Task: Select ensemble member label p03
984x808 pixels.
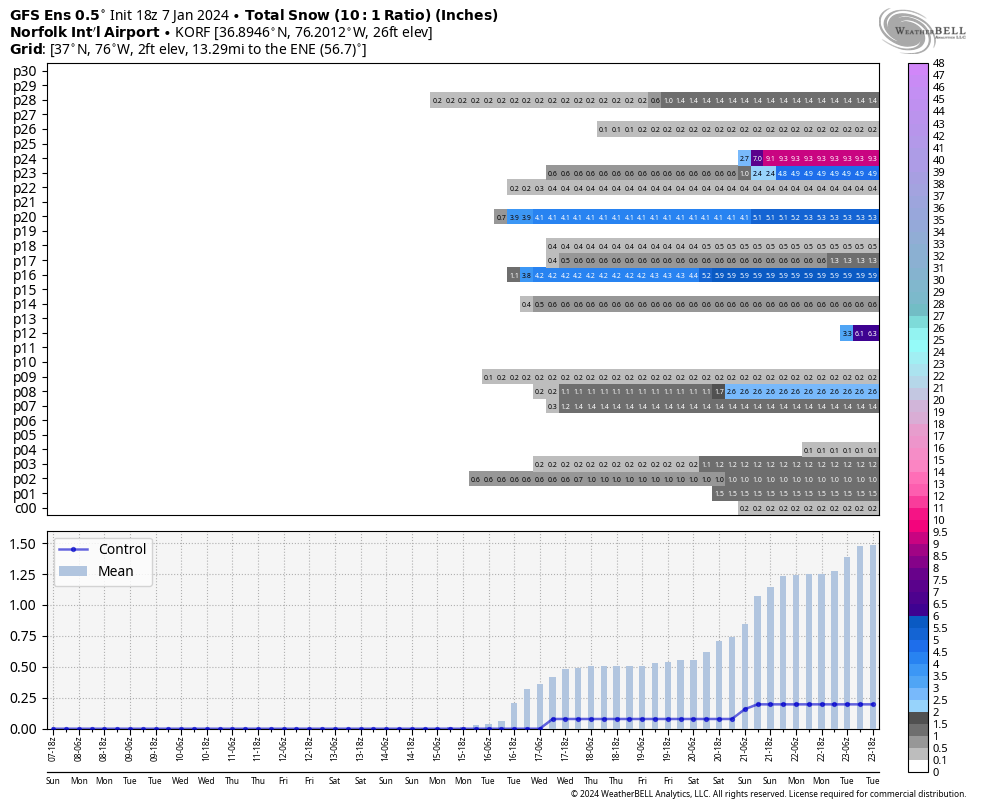Action: click(25, 465)
